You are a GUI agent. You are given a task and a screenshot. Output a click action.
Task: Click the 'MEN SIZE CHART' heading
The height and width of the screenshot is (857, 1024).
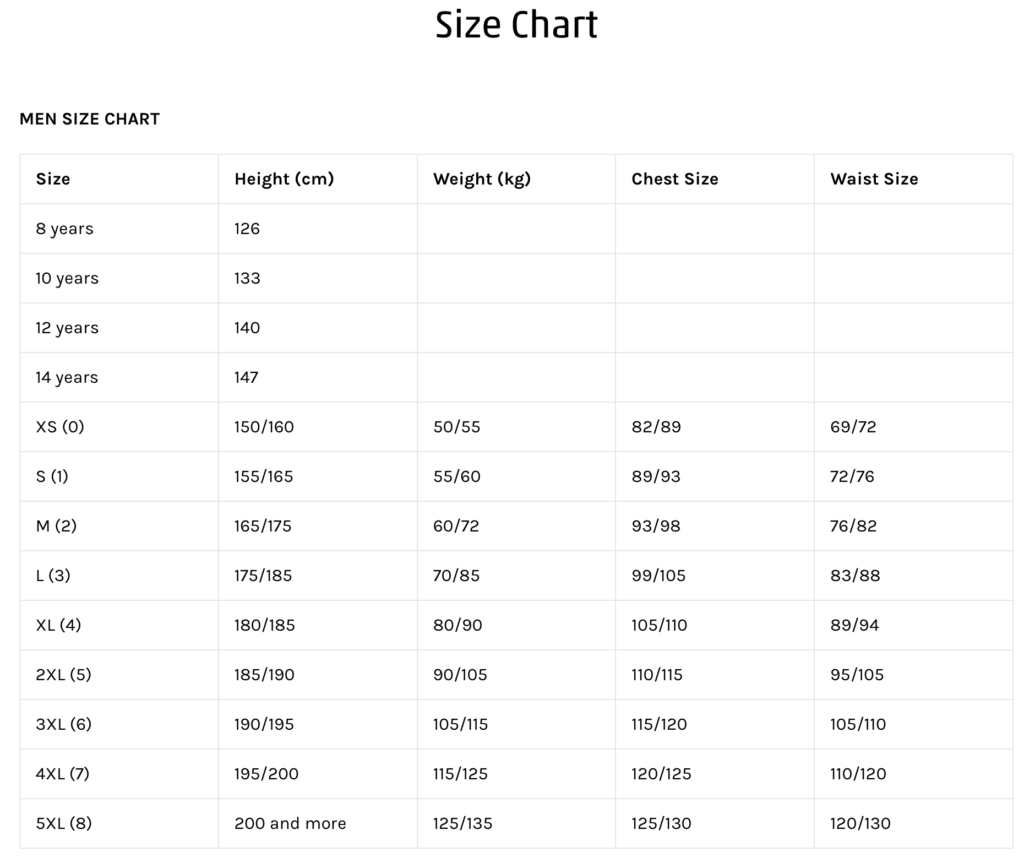[x=89, y=119]
